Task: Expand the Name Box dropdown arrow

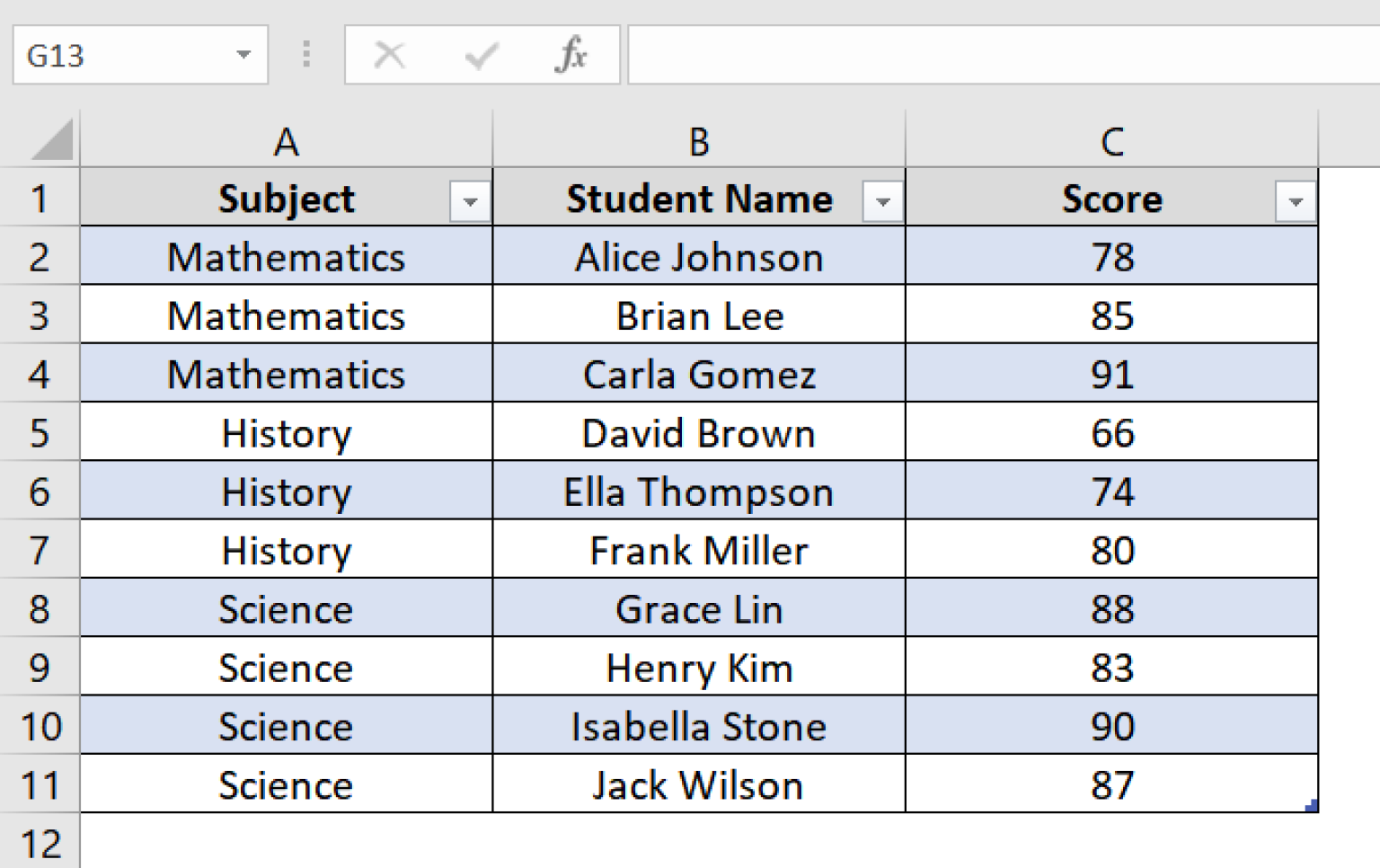Action: [x=244, y=56]
